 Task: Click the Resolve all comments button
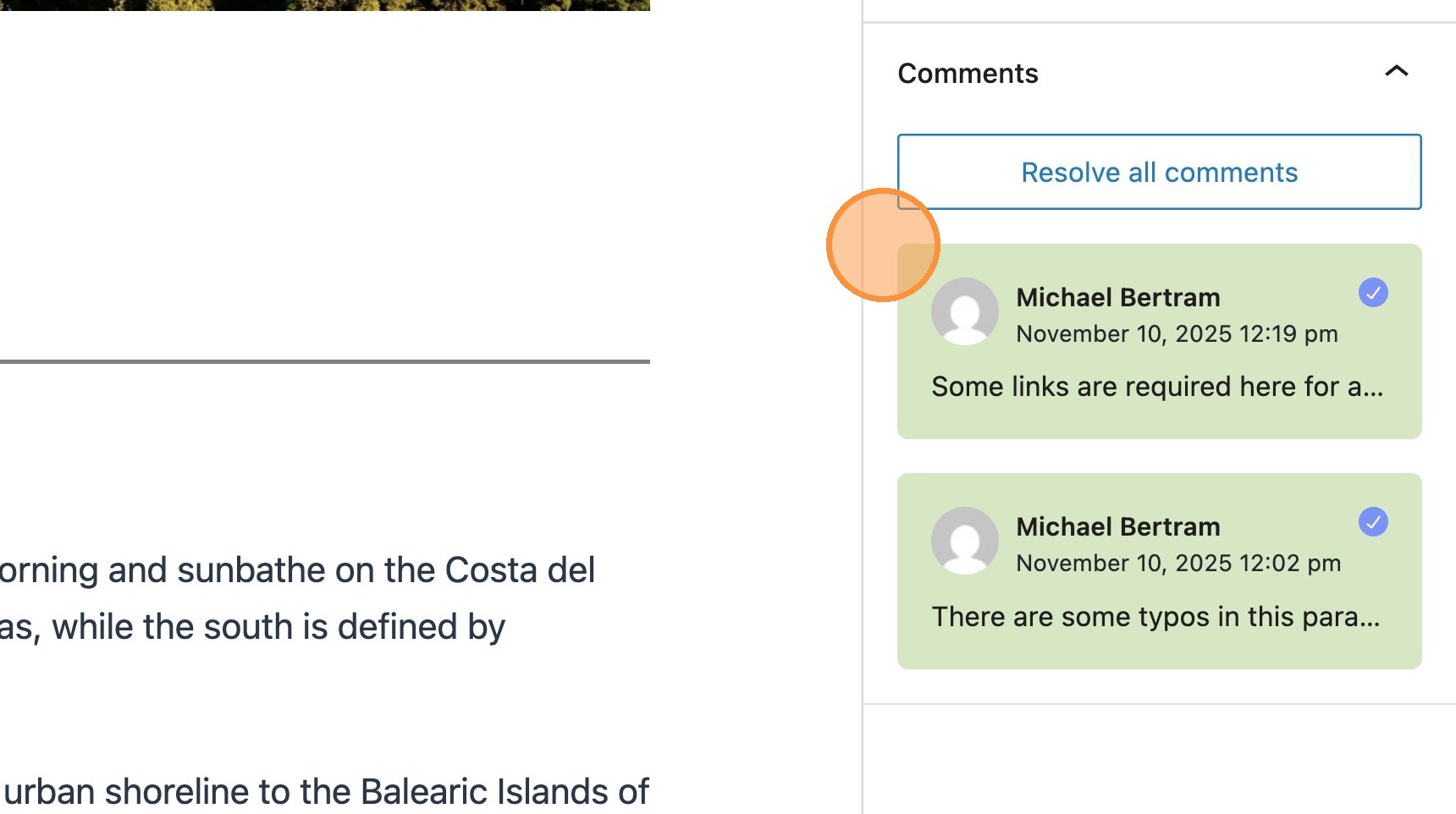point(1159,173)
